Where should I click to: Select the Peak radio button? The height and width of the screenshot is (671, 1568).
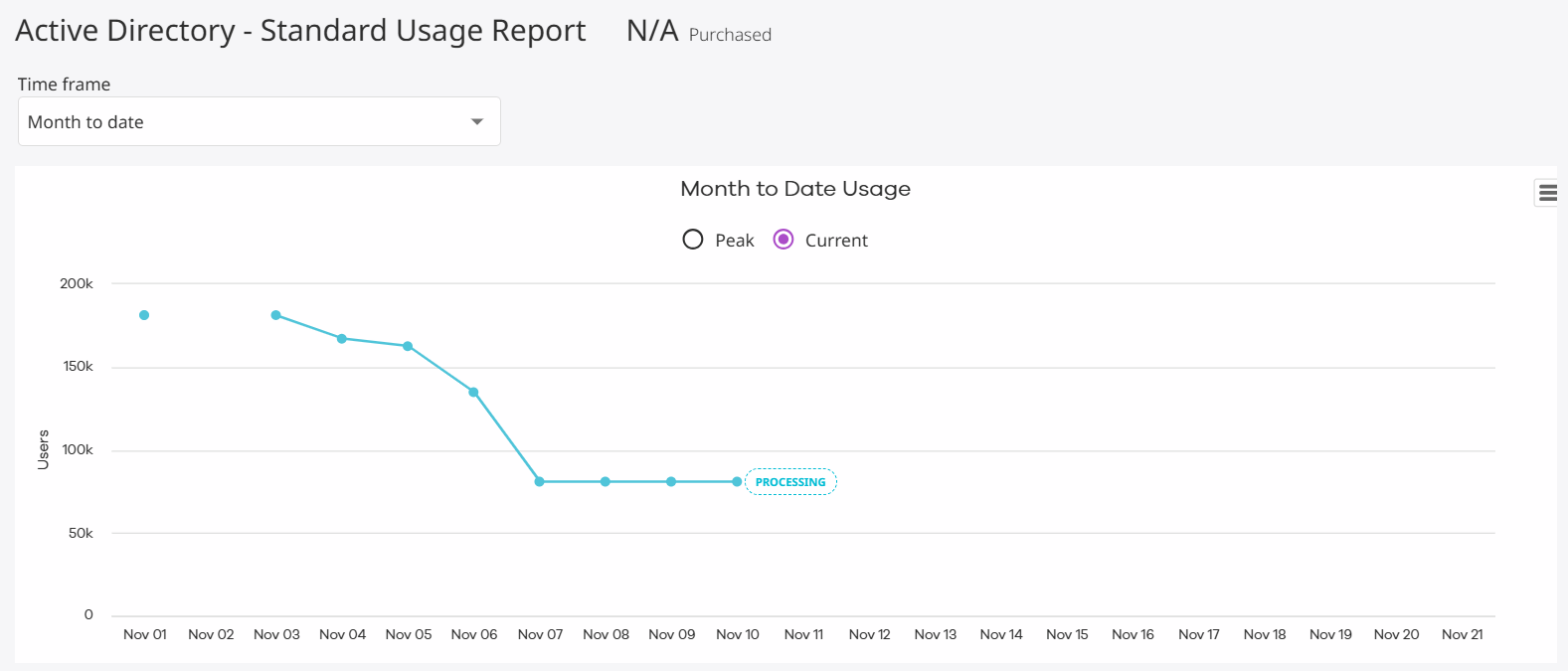click(693, 240)
